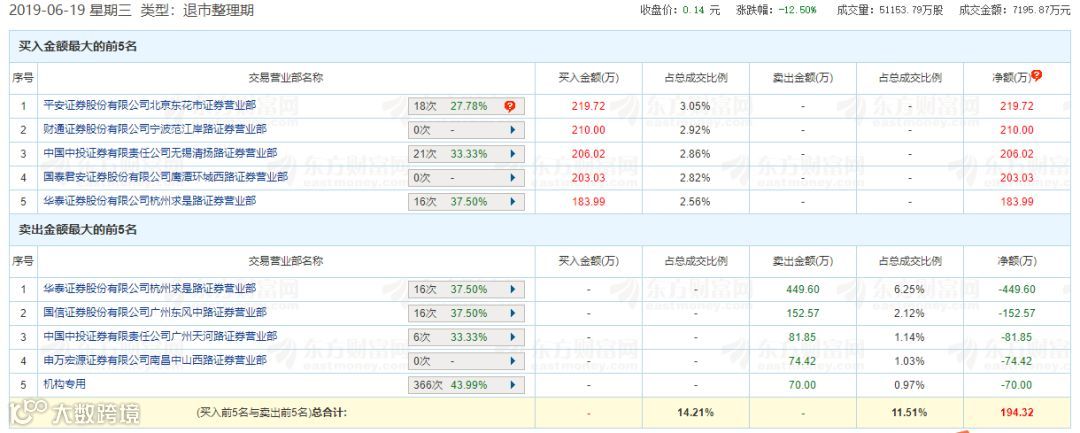
Task: Click the 2.12% ratio cell
Action: tap(910, 313)
